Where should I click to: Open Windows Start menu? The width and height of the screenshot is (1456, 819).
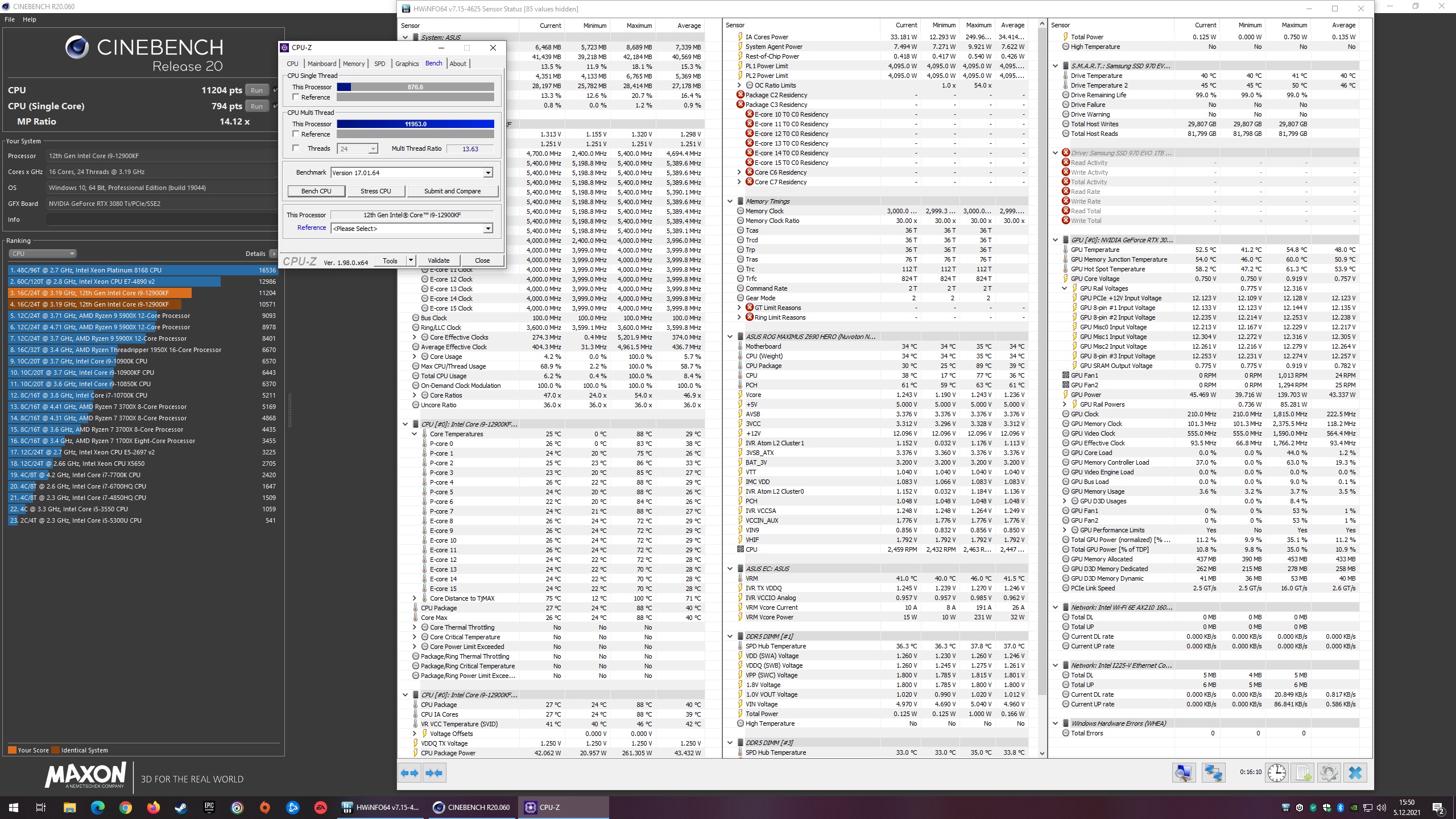coord(14,807)
